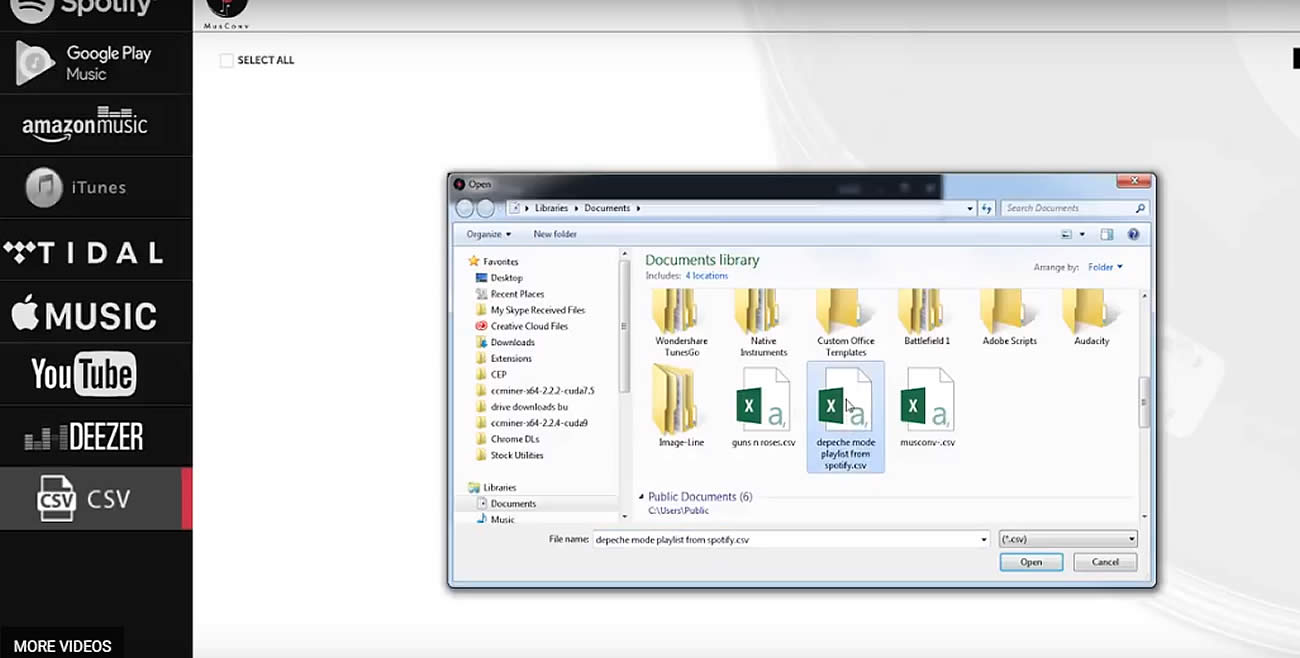Select the Battlefield 1 folder
Image resolution: width=1300 pixels, height=658 pixels.
click(x=927, y=318)
